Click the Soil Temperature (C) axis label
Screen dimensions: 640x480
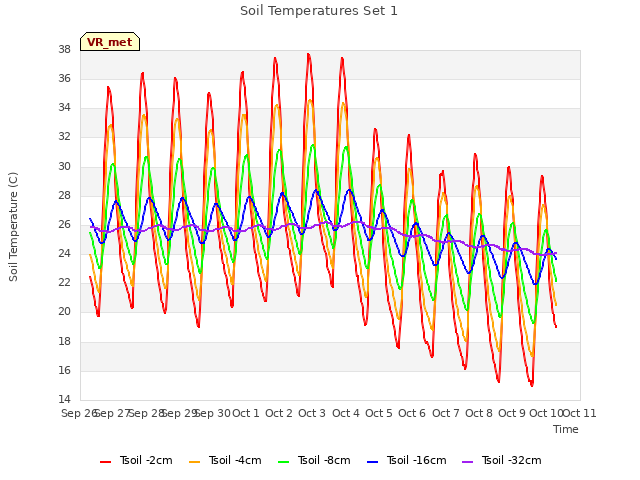pos(13,227)
